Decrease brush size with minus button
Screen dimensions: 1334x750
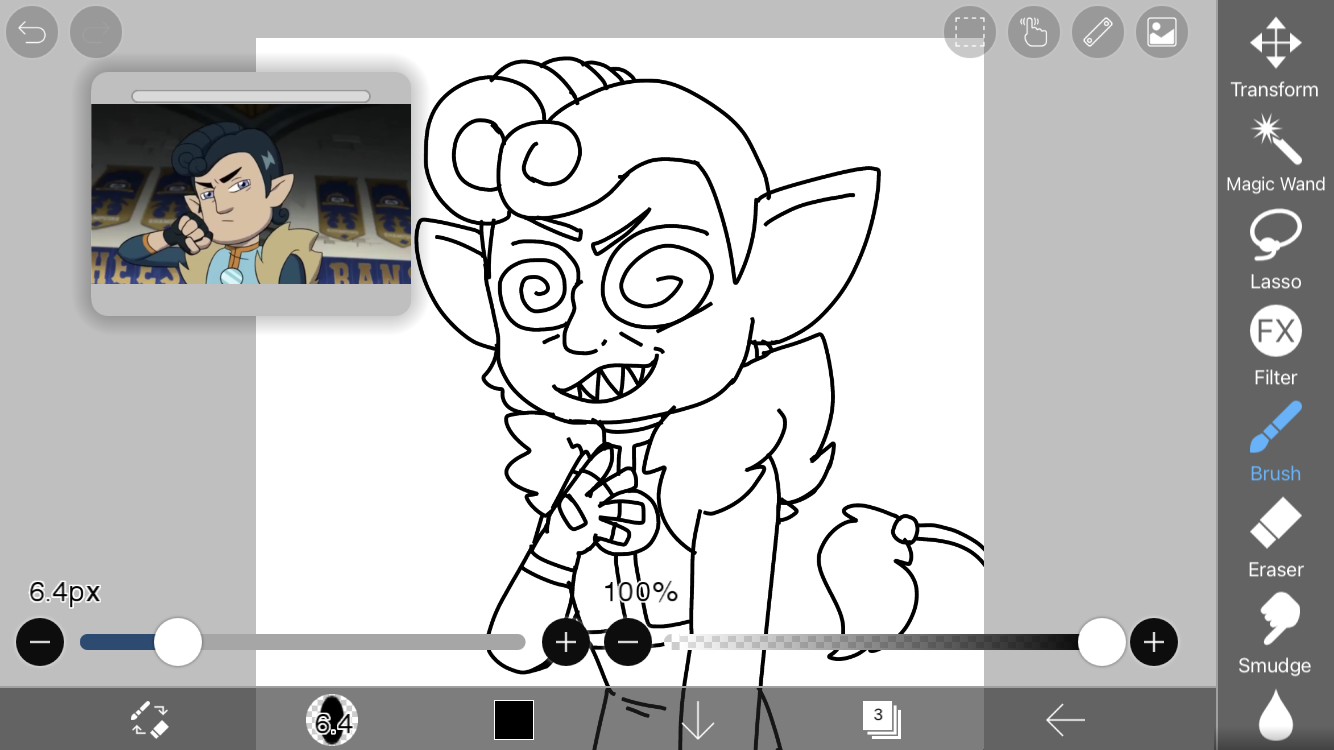point(40,642)
